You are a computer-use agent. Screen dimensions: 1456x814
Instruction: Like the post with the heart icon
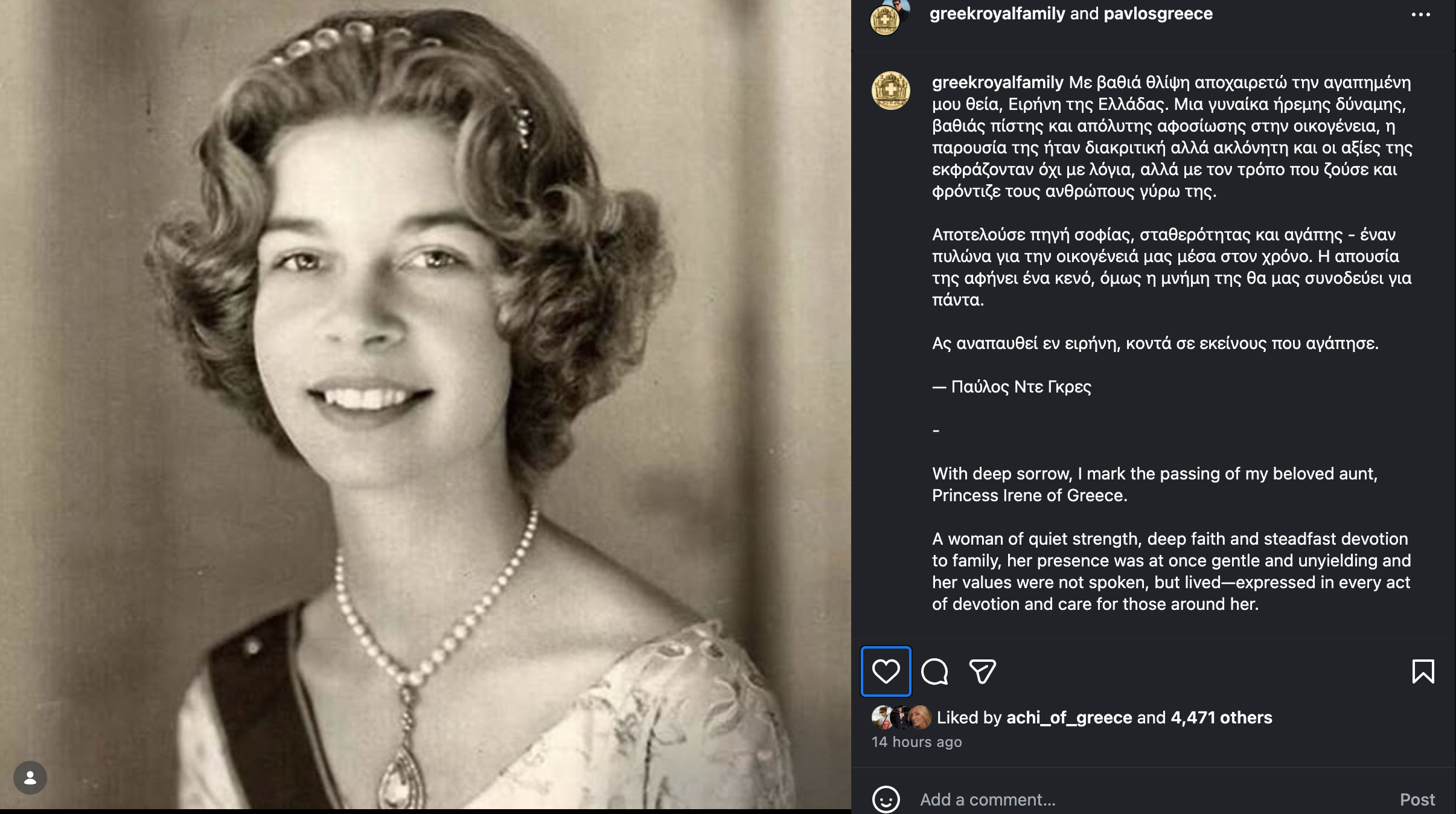click(x=886, y=671)
